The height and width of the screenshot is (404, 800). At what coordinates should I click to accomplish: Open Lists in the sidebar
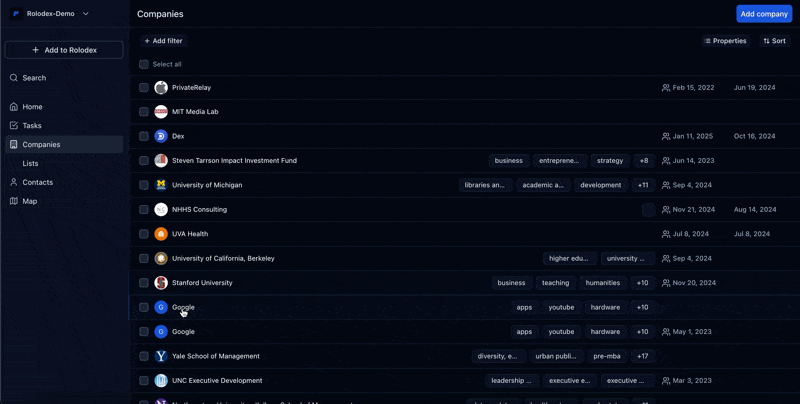pos(30,163)
